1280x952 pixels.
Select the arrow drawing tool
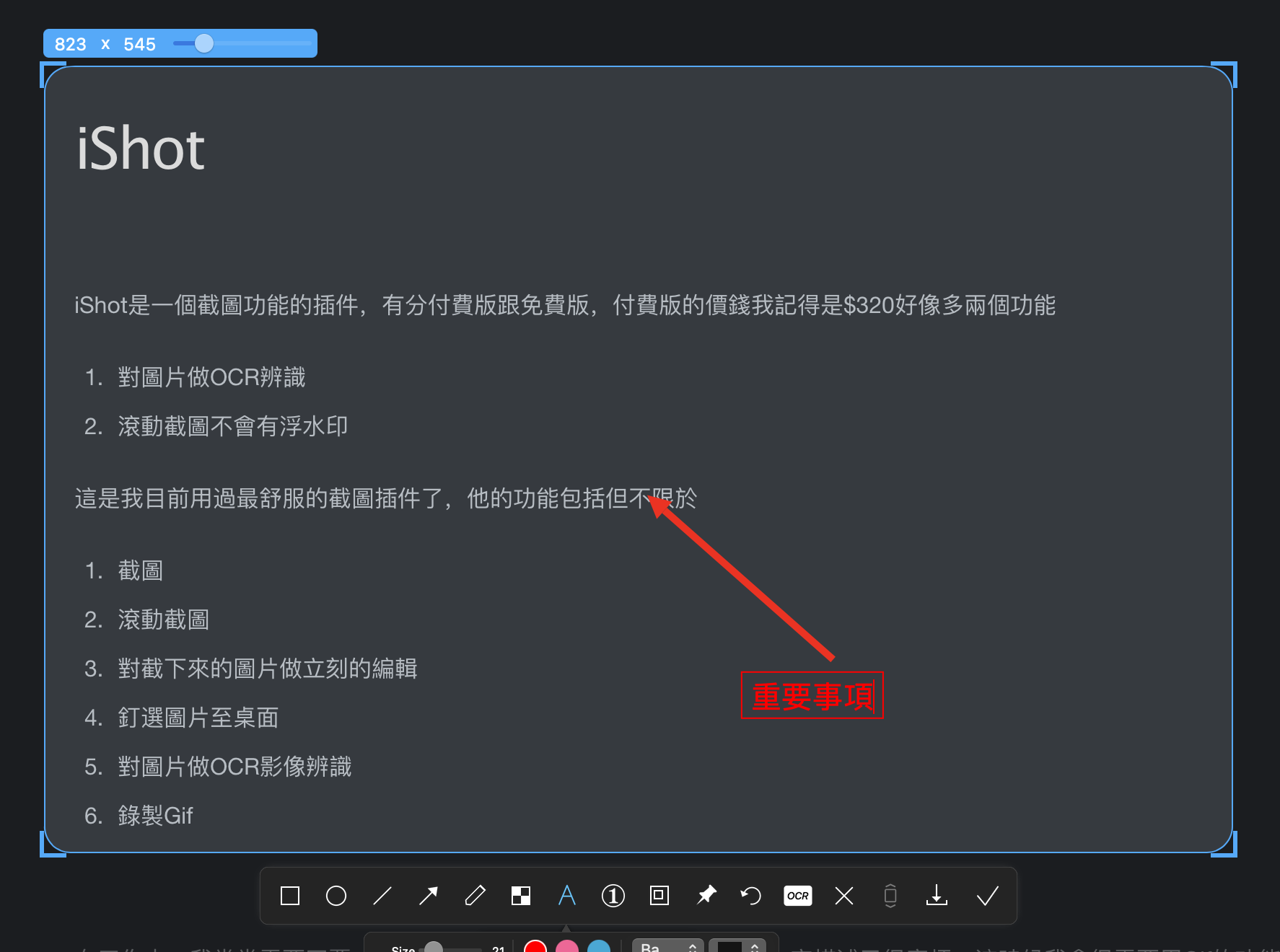coord(429,896)
